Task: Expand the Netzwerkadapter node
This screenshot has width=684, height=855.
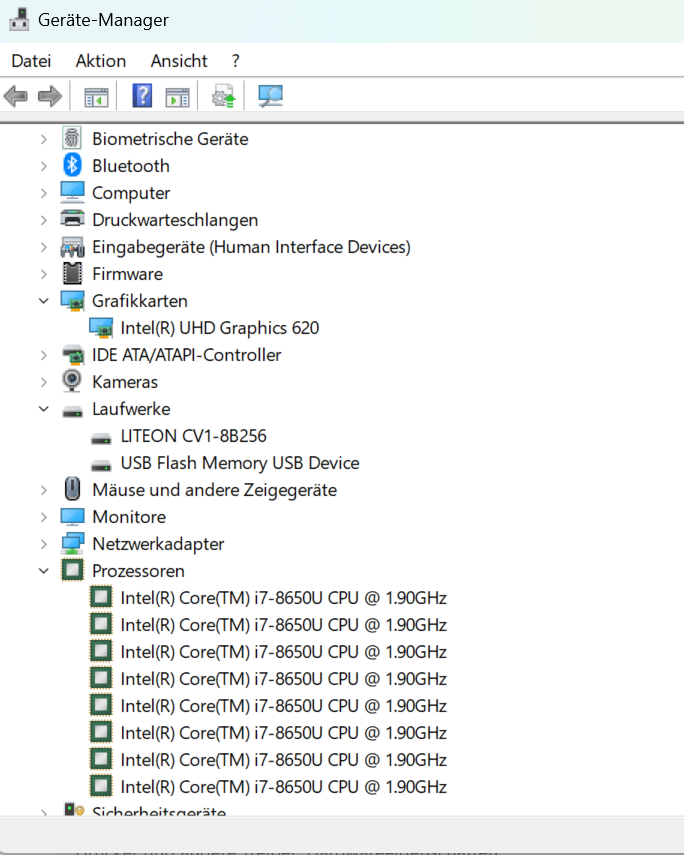Action: point(44,544)
